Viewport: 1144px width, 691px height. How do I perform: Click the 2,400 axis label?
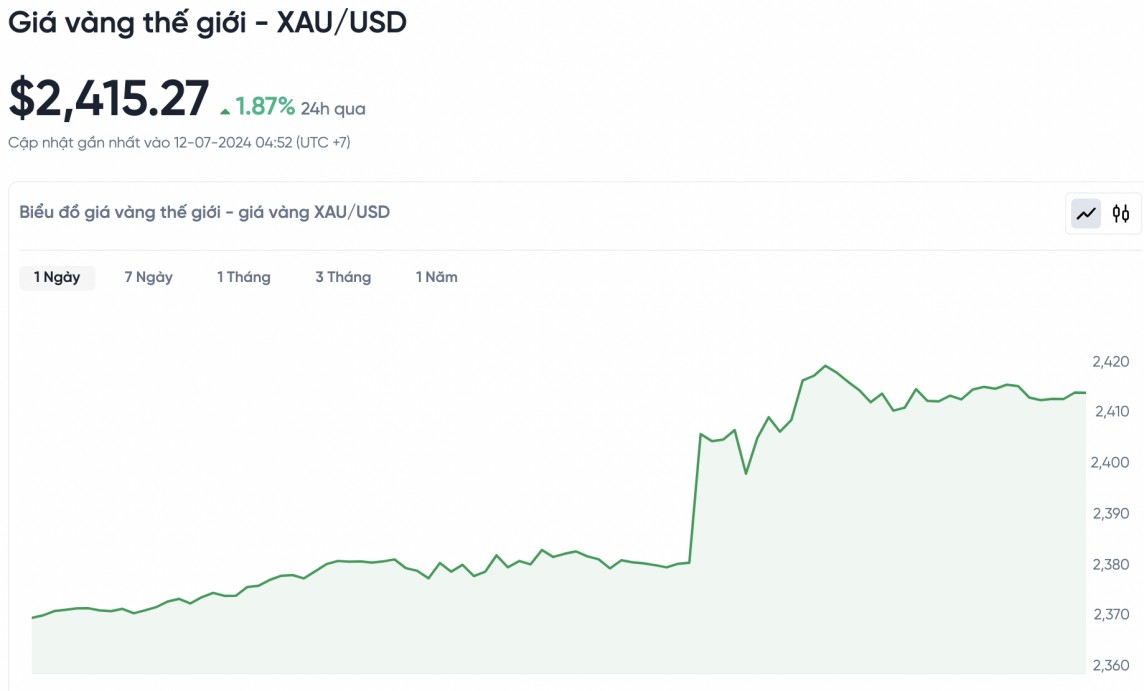pos(1109,463)
